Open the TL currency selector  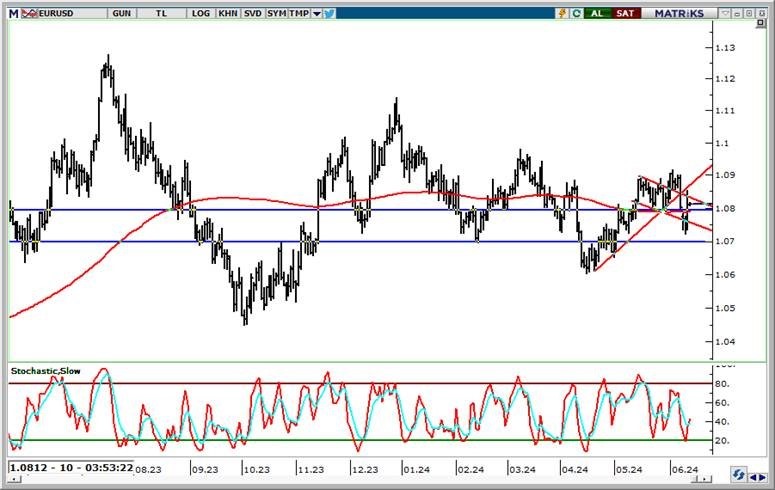coord(162,13)
